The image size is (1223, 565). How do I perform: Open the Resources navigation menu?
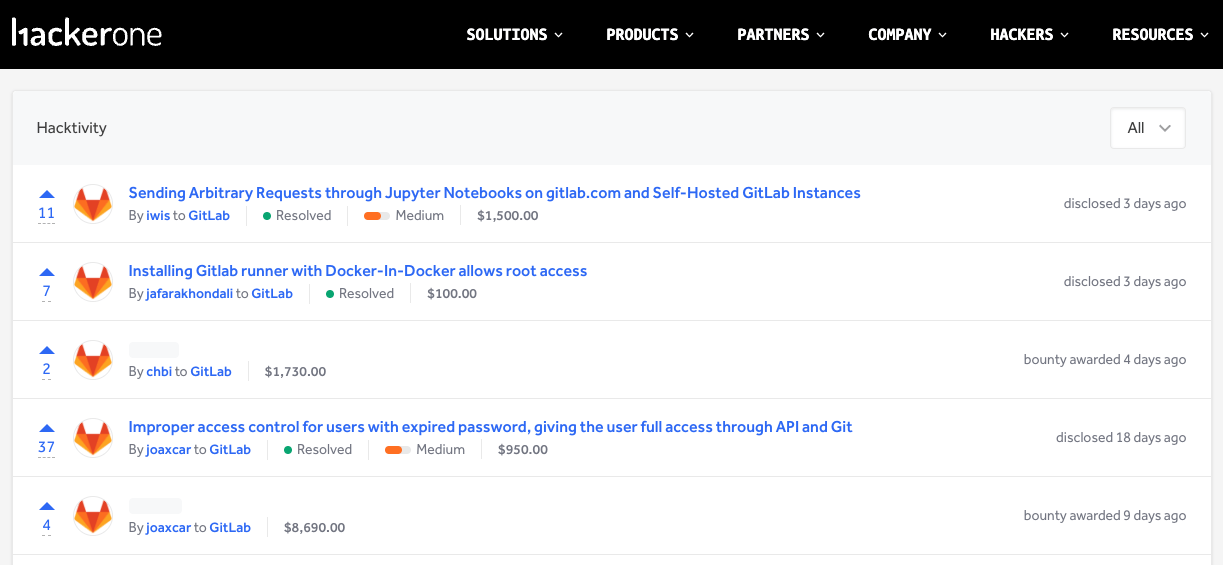[x=1159, y=34]
